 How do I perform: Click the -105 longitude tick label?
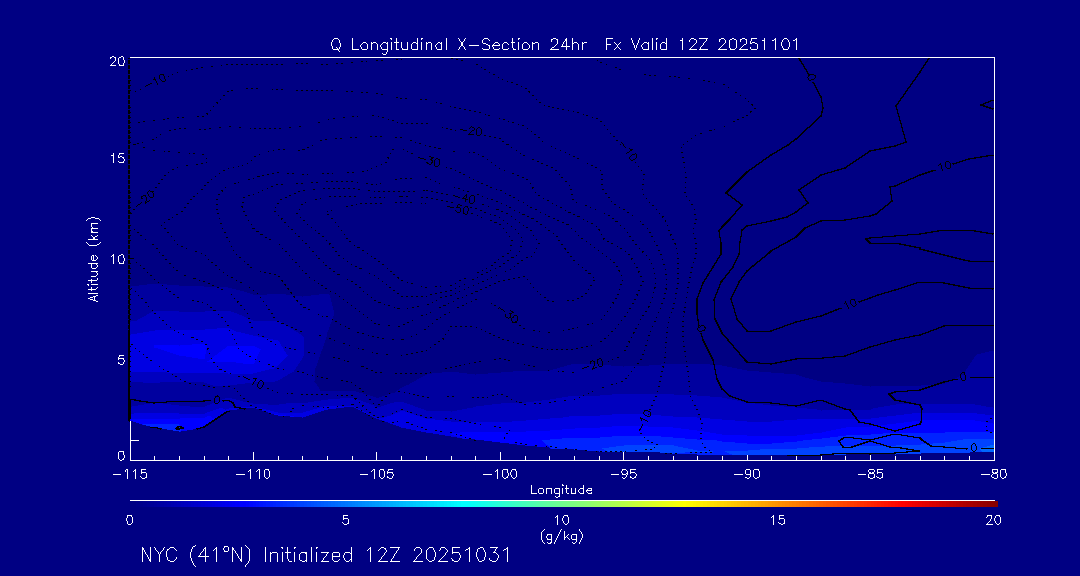[x=376, y=475]
